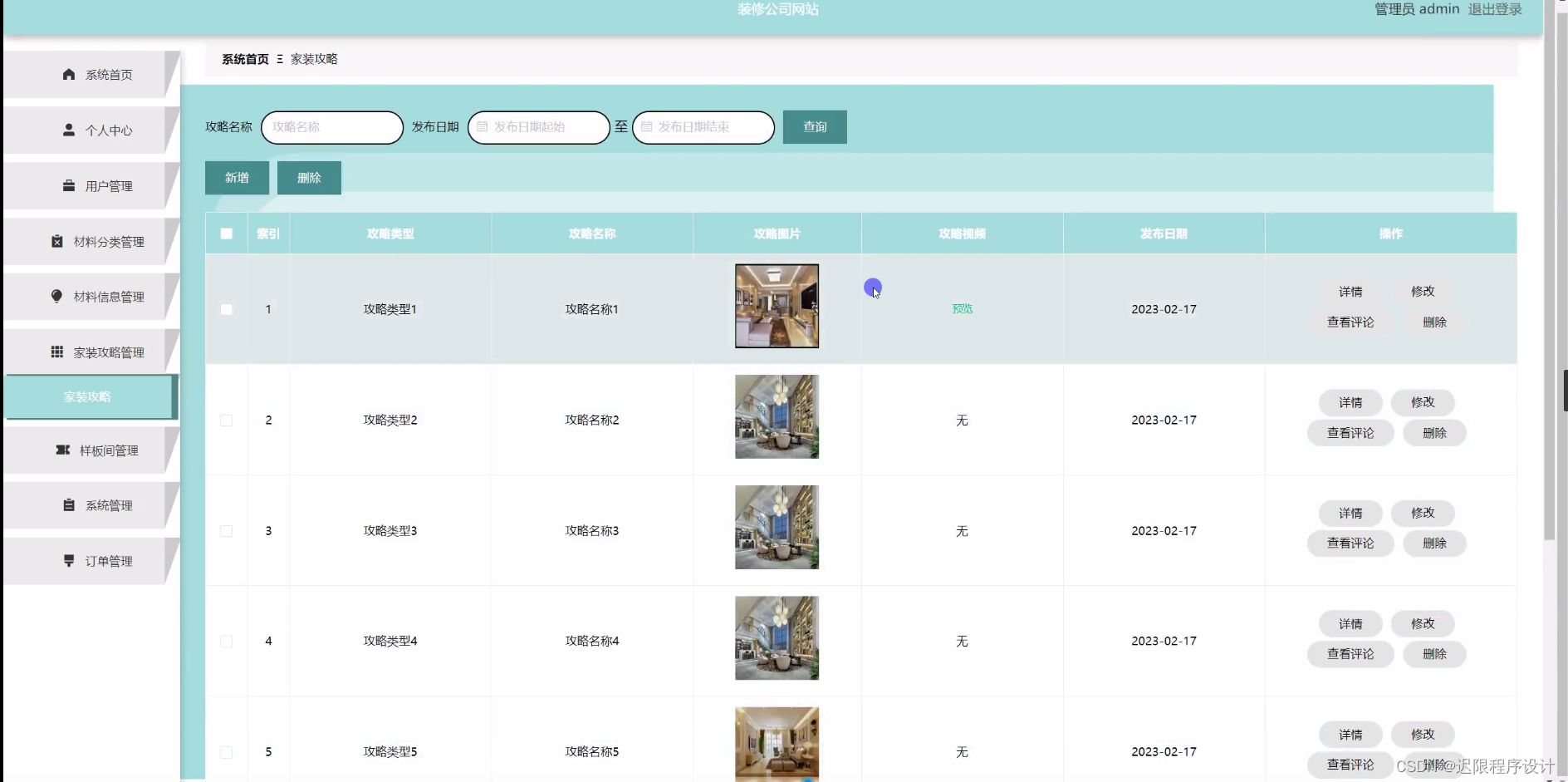Screen dimensions: 1568x782
Task: Click the briefcase icon beside 用户管理
Action: [69, 185]
